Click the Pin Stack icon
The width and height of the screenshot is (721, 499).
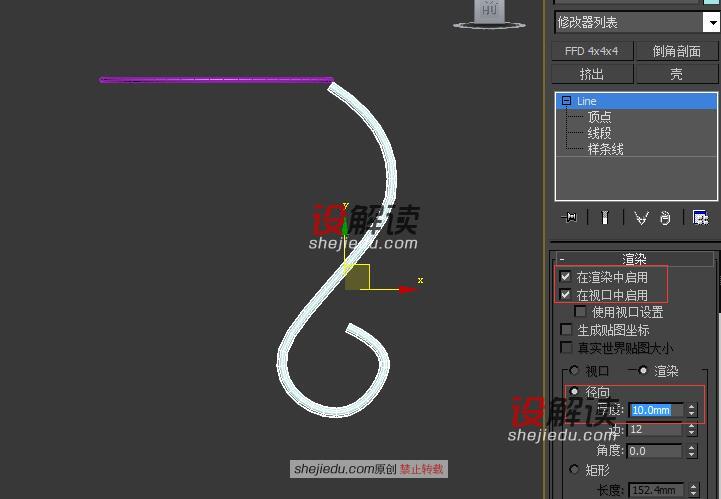click(x=569, y=217)
